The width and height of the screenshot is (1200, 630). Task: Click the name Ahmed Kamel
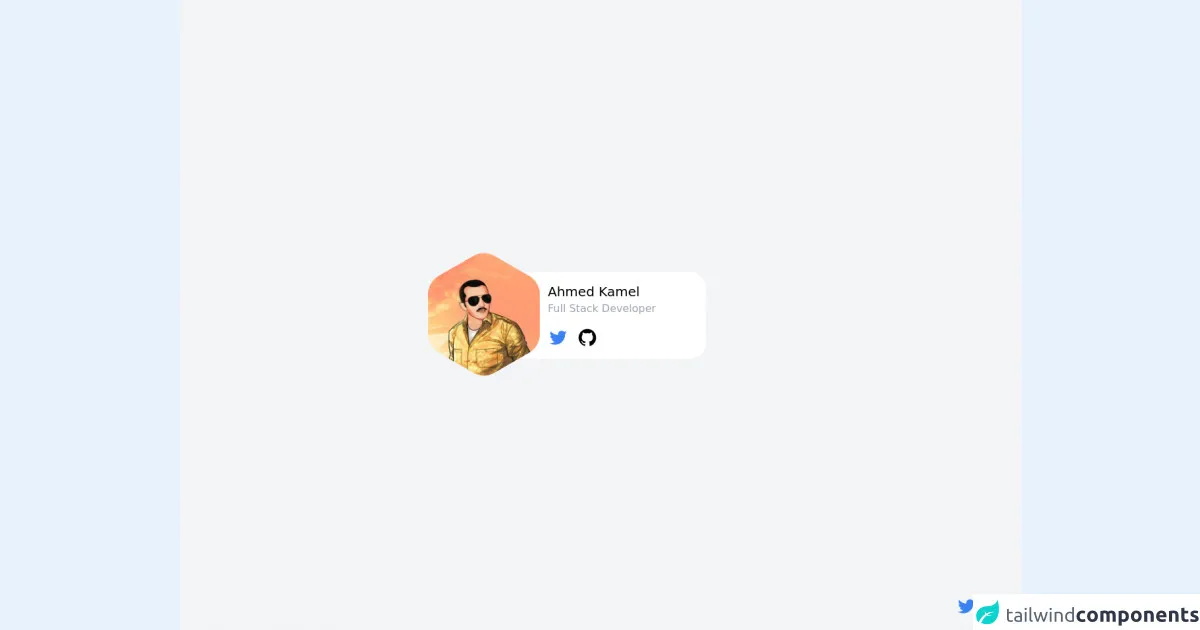coord(593,292)
